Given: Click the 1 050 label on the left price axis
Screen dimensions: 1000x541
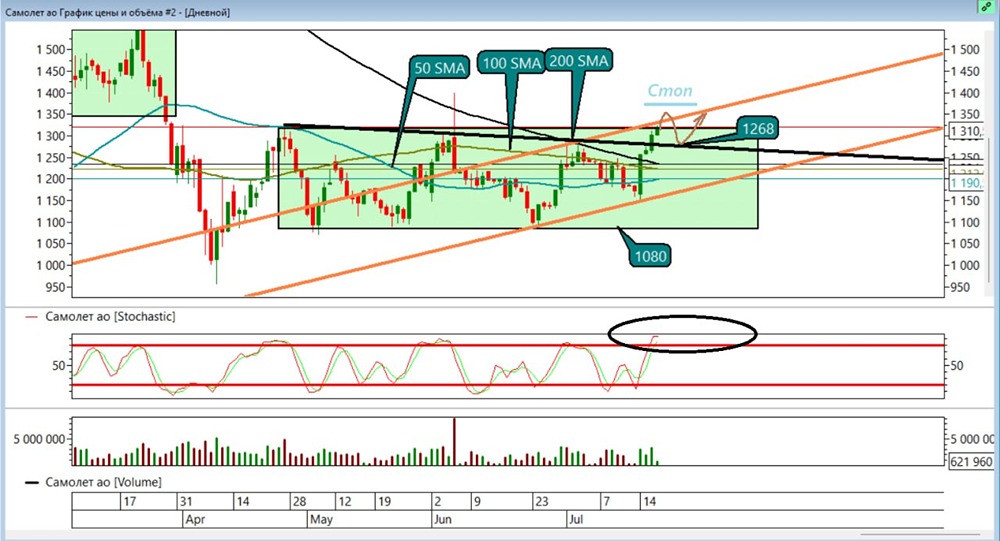Looking at the screenshot, I should pos(50,244).
